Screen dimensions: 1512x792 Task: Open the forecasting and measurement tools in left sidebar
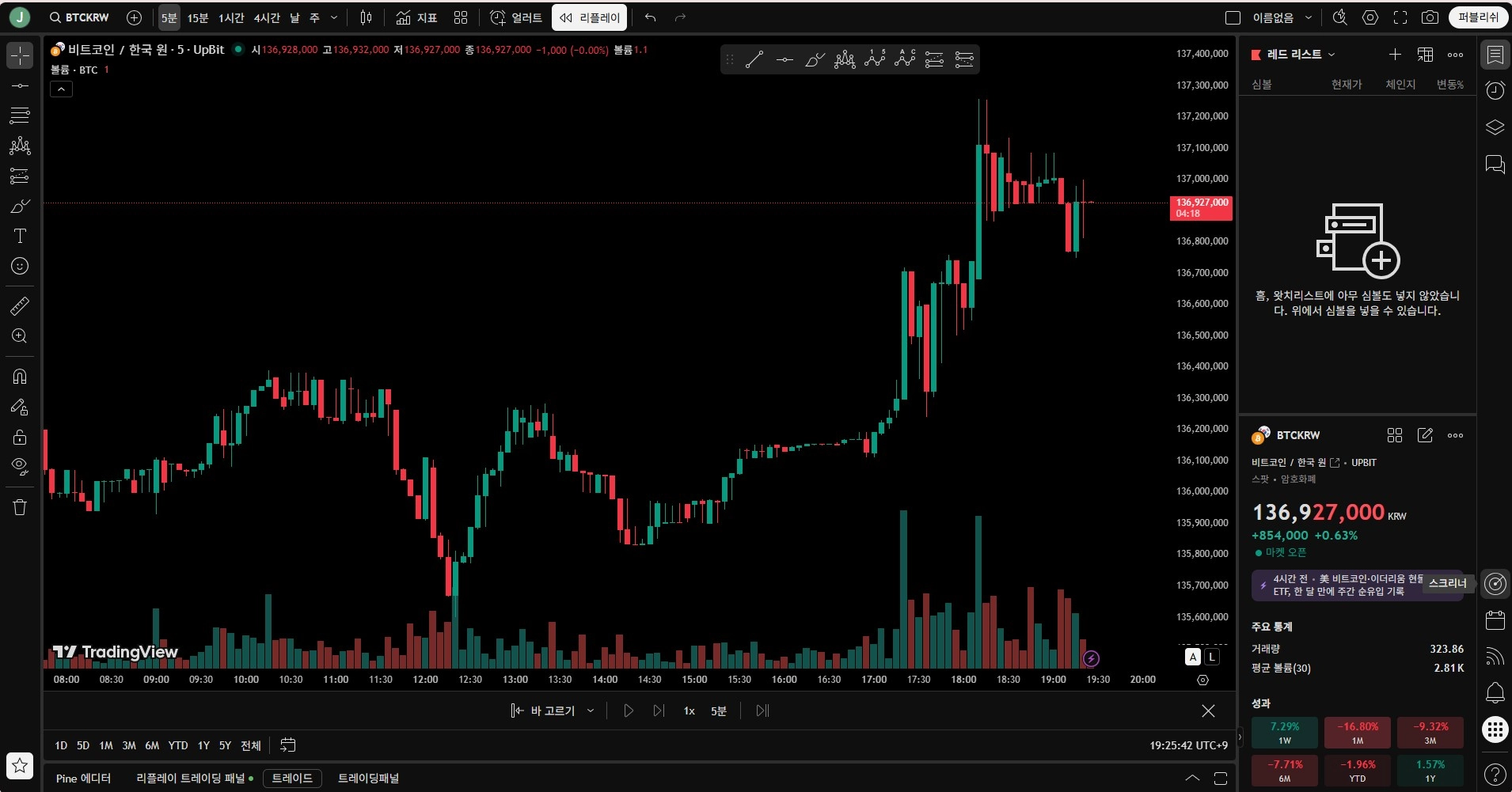tap(20, 176)
